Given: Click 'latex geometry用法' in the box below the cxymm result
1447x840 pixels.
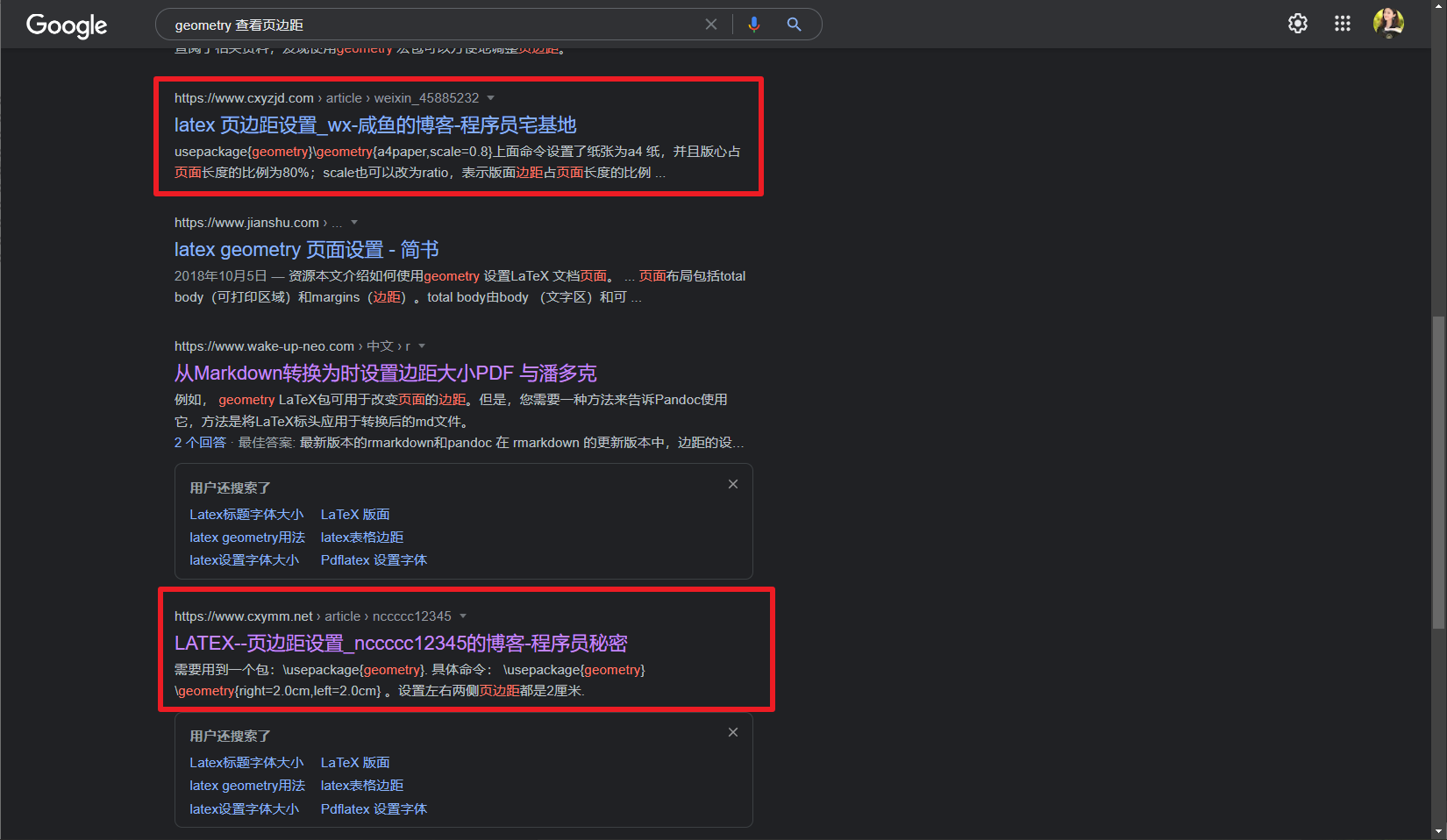Looking at the screenshot, I should tap(247, 786).
